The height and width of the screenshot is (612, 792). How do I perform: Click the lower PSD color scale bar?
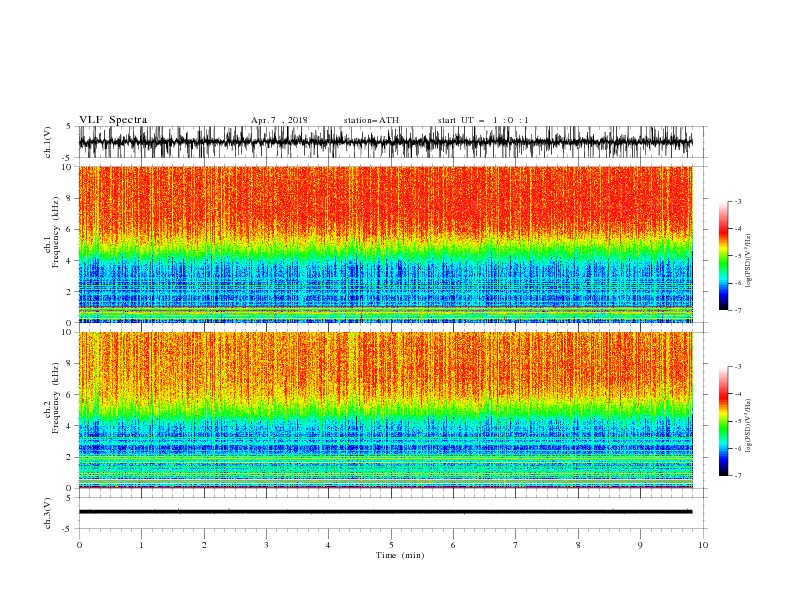(x=724, y=421)
